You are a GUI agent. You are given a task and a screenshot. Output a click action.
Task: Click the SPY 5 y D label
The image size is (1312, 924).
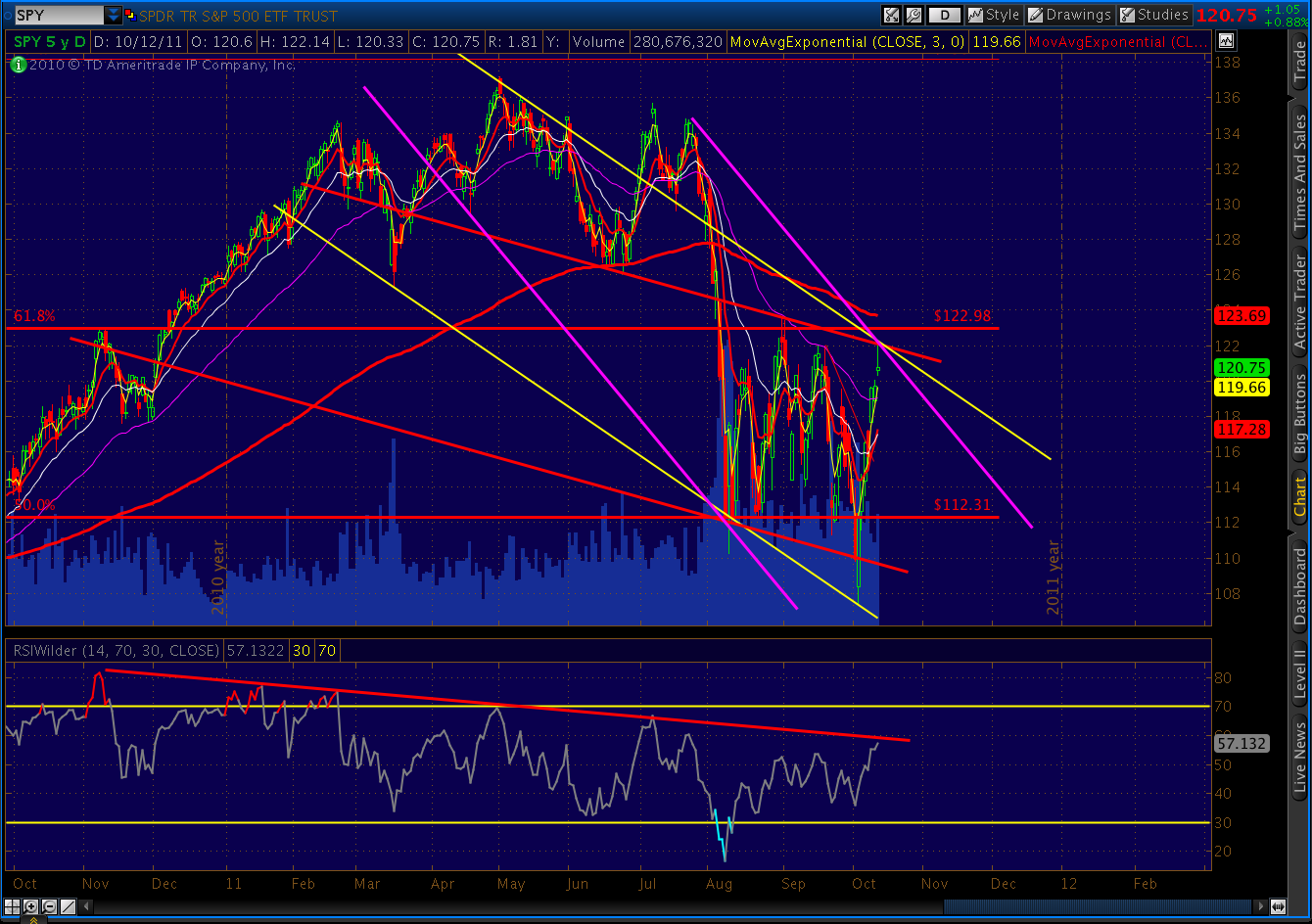(50, 42)
